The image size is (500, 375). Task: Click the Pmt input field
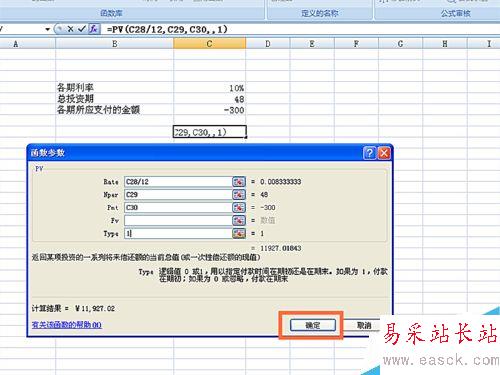tap(178, 208)
